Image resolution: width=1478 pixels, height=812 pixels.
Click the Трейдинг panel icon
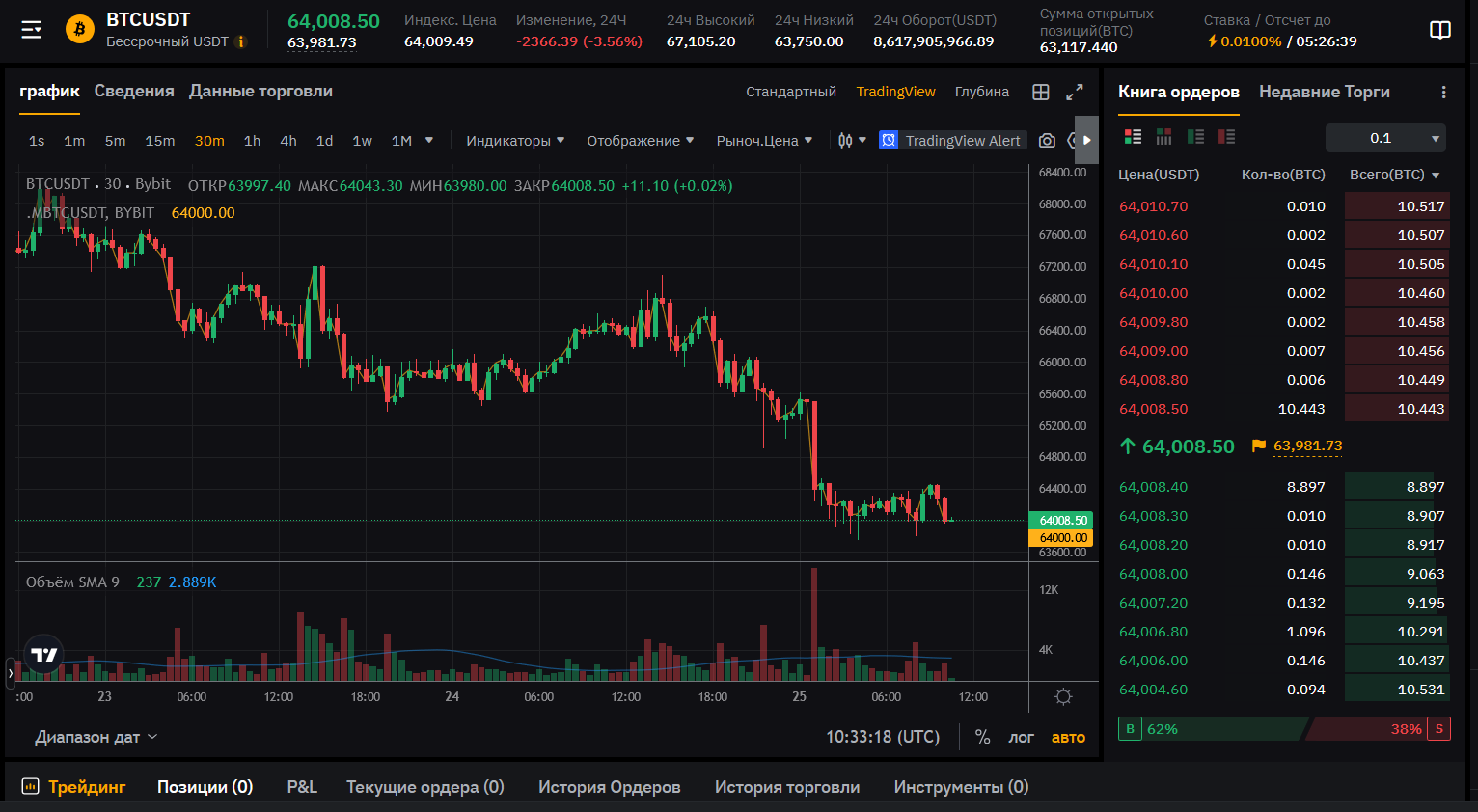(30, 787)
